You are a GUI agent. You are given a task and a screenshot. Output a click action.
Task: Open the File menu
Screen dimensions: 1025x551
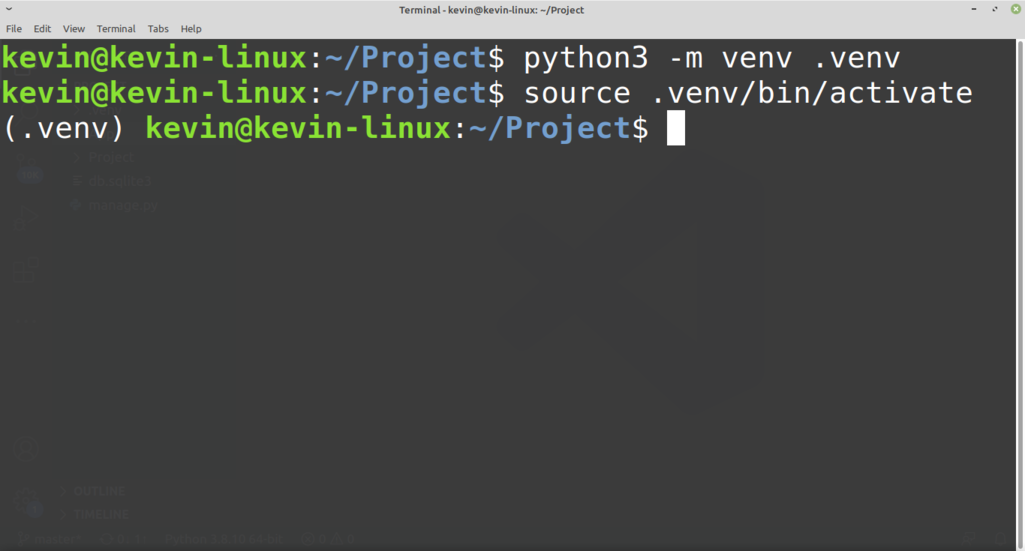tap(14, 29)
